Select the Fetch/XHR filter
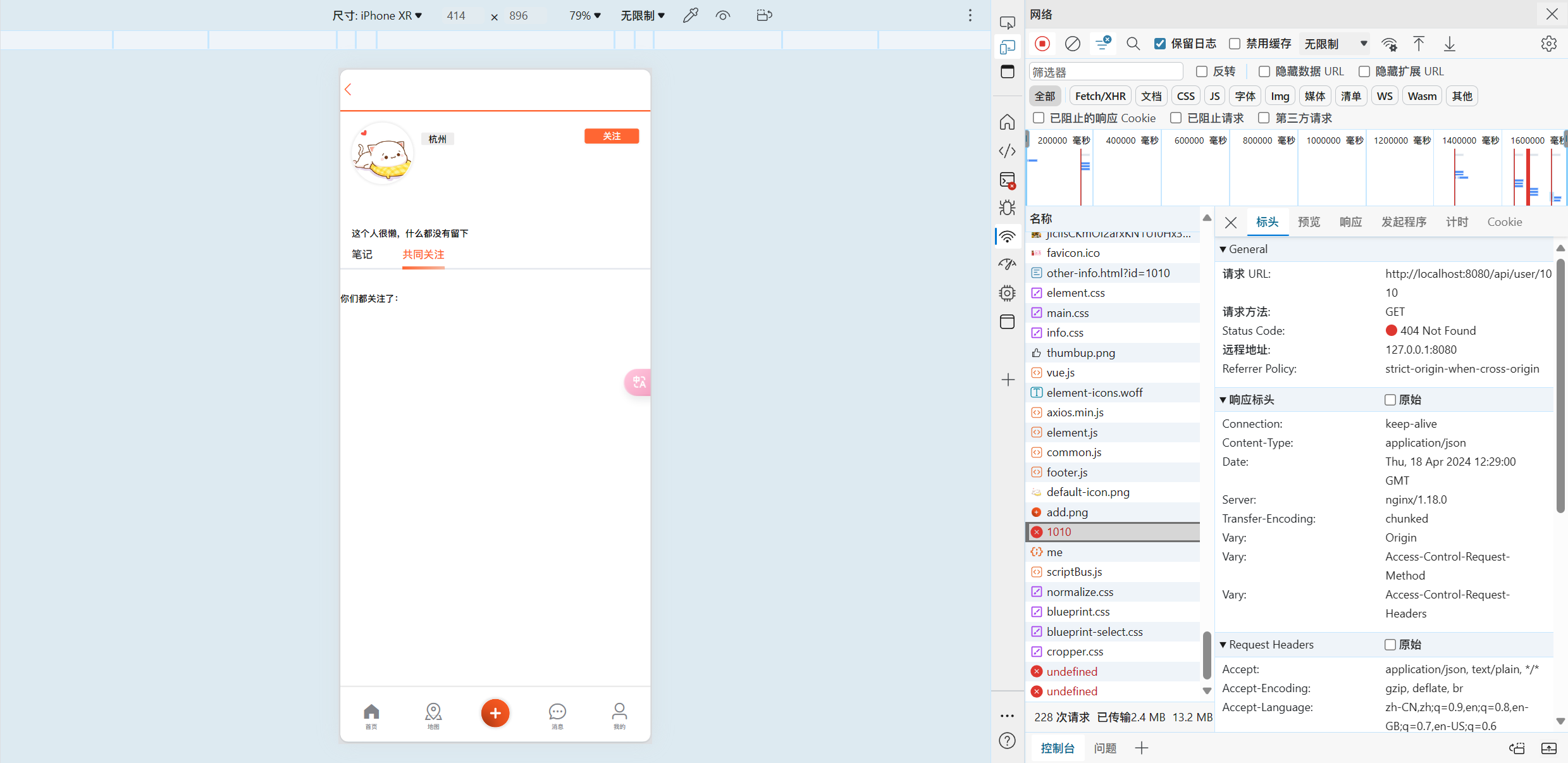 [1100, 96]
